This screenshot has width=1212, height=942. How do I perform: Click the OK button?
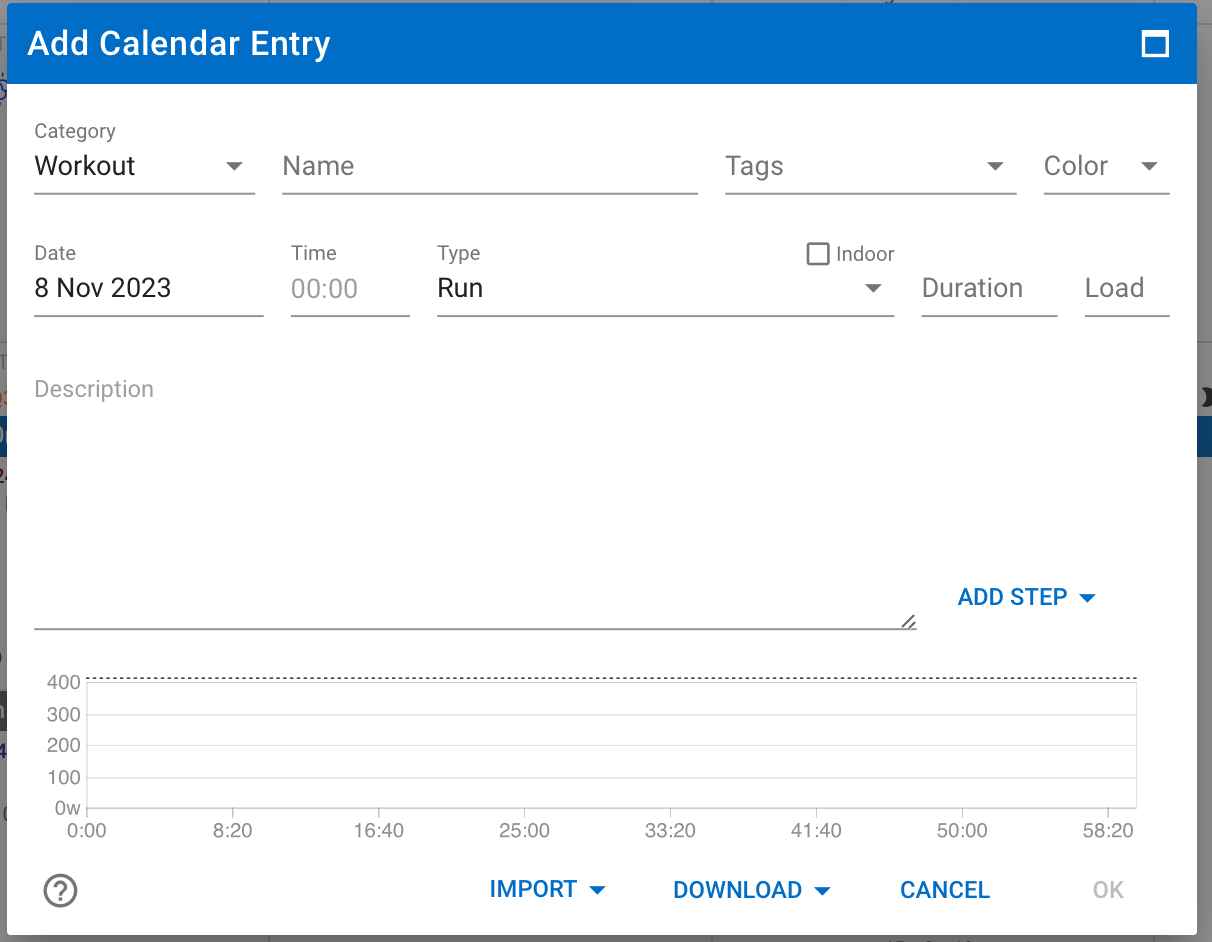coord(1108,890)
